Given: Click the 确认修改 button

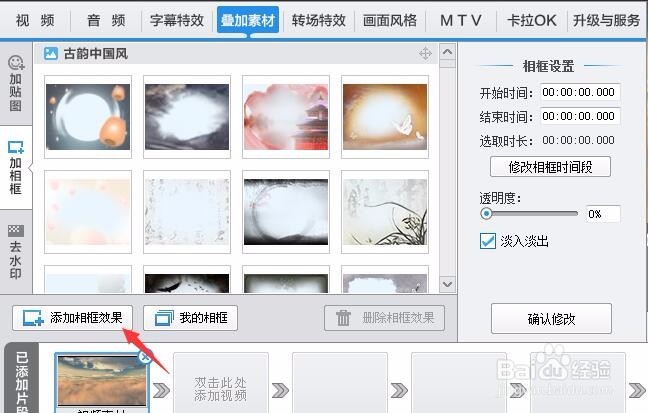Looking at the screenshot, I should pos(551,318).
